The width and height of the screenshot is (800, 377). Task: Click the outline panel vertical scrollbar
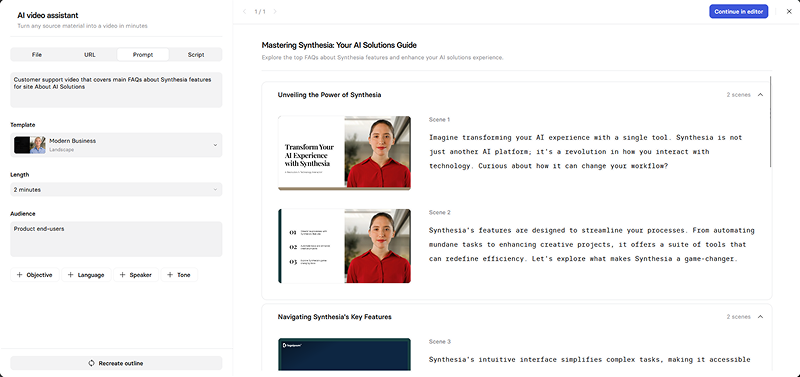coord(770,121)
